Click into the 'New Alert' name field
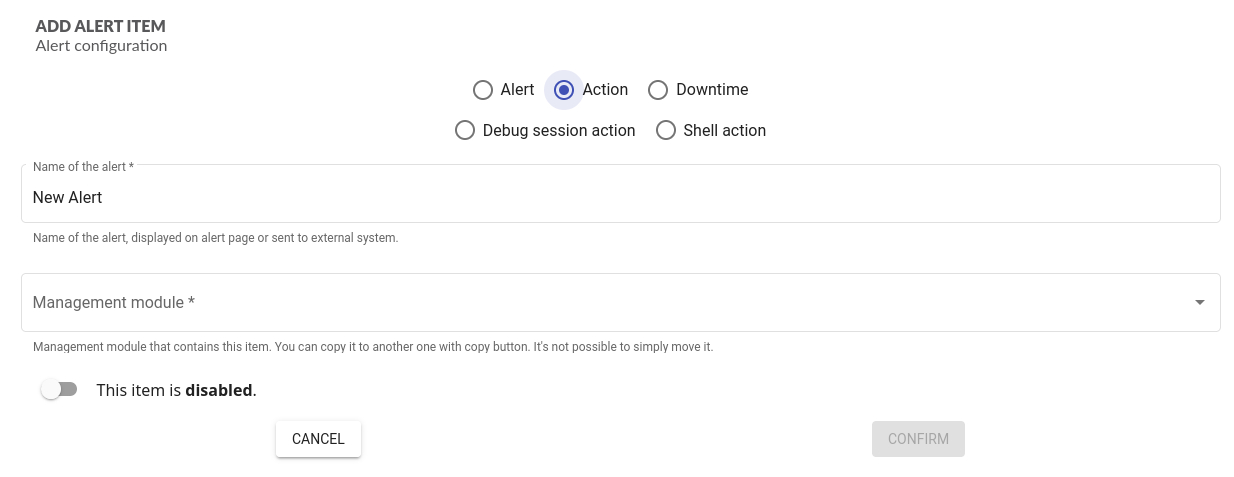 tap(620, 198)
